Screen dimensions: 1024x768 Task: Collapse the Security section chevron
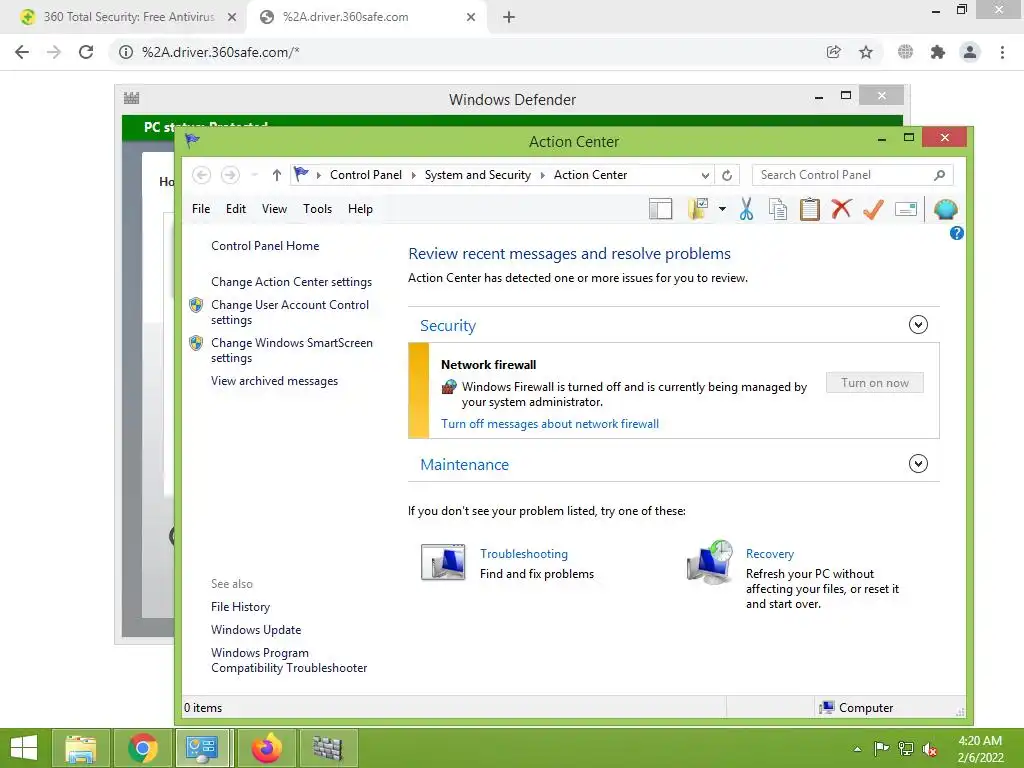(918, 325)
